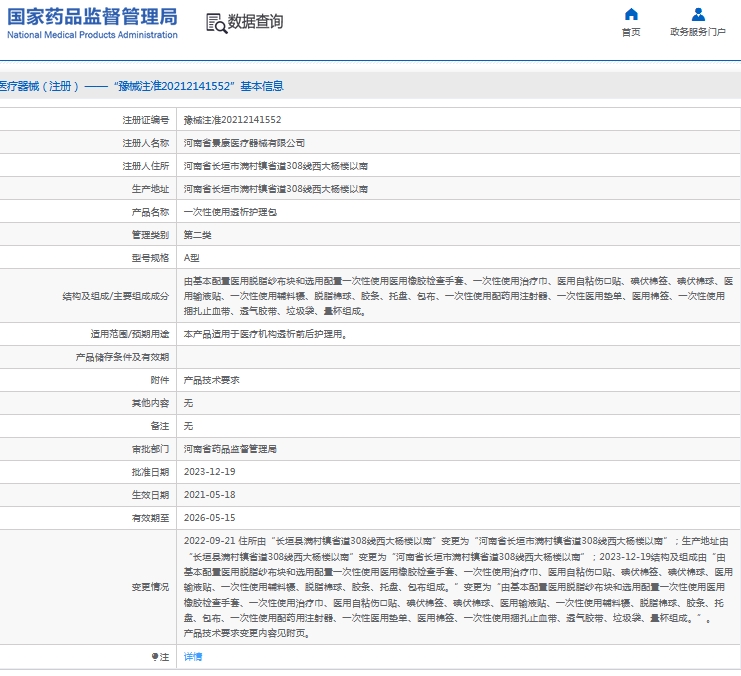Click the 批准日期 row label
This screenshot has width=741, height=676.
tap(150, 472)
